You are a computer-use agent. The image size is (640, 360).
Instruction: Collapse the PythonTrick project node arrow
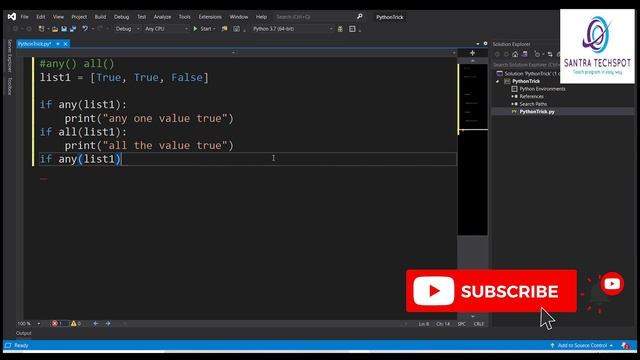498,81
